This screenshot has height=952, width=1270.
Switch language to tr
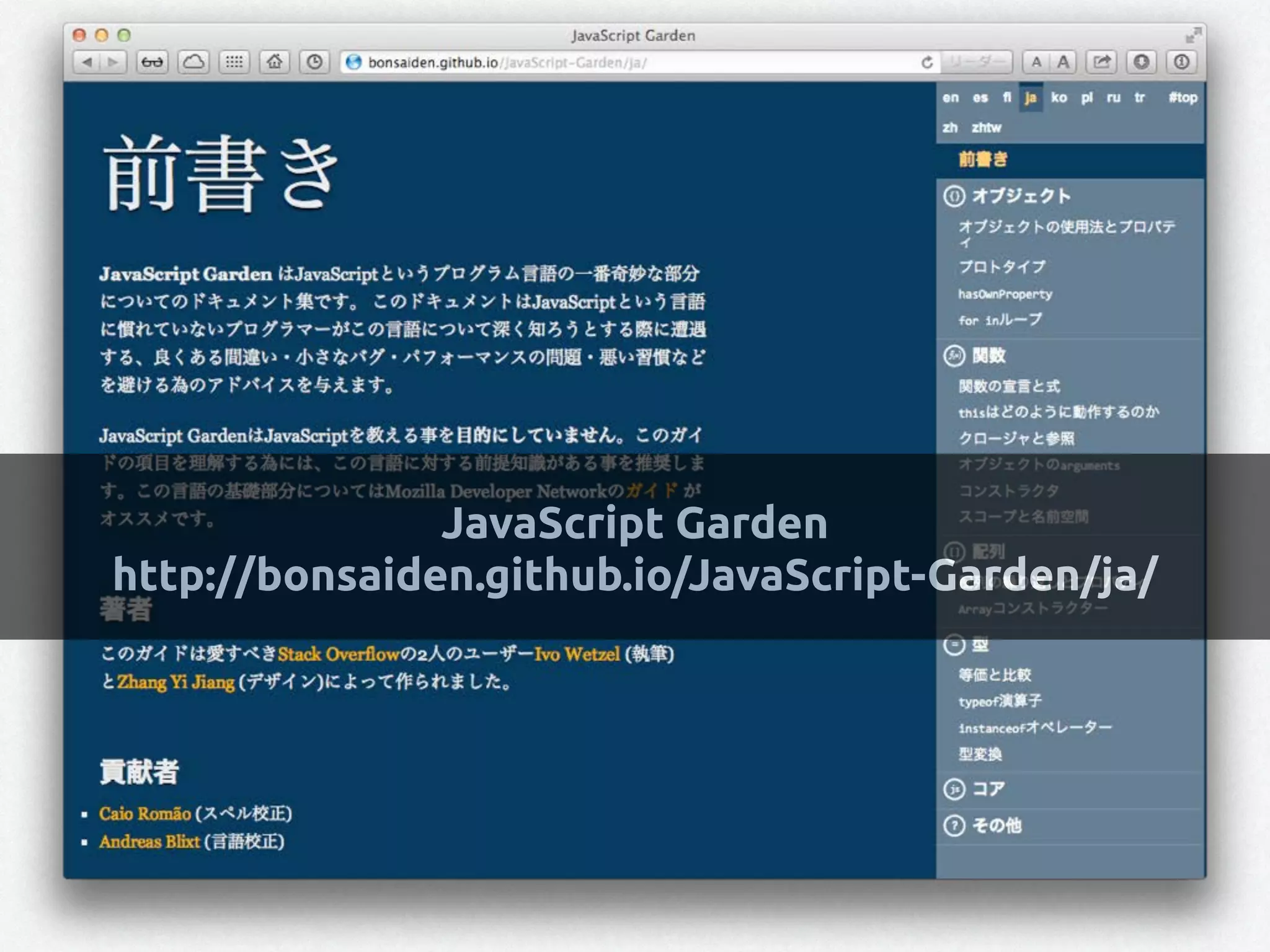coord(1140,98)
